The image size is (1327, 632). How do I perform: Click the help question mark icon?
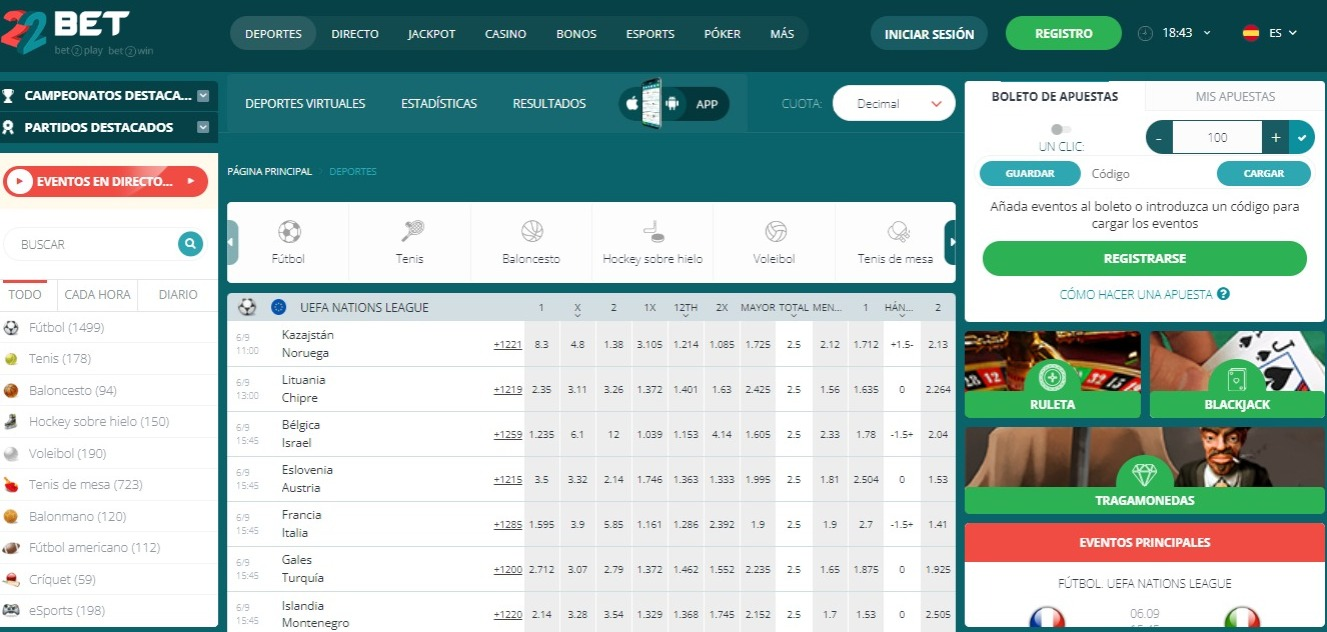click(x=1223, y=295)
